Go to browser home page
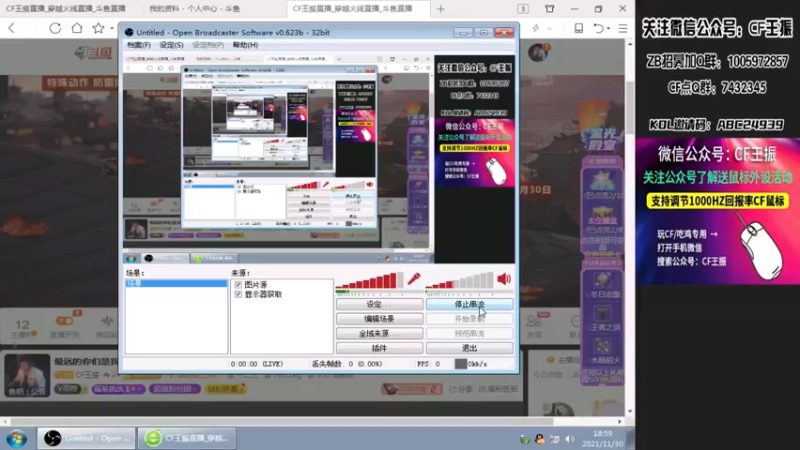 [x=77, y=28]
